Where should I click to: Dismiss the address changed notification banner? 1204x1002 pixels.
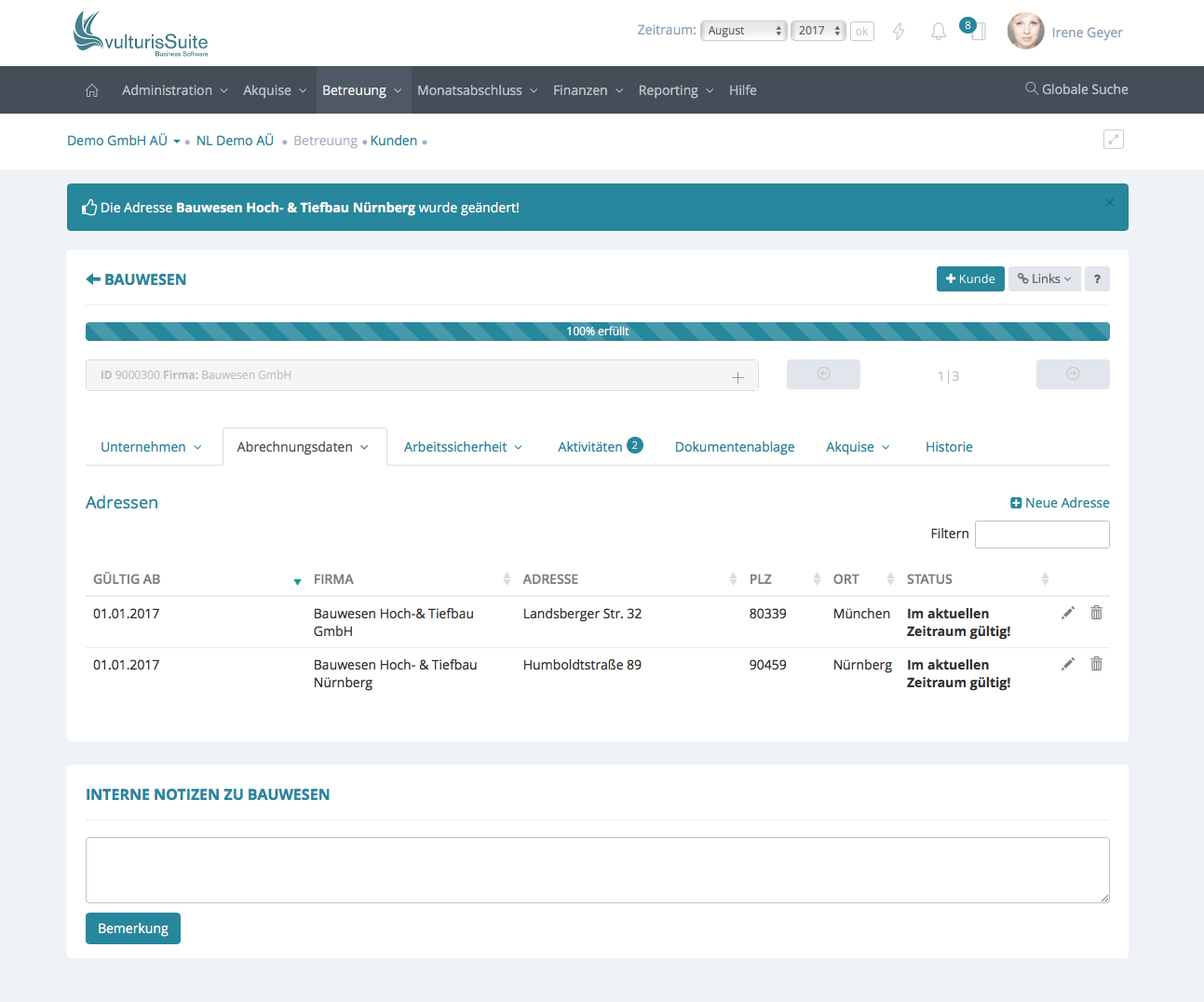click(x=1108, y=203)
